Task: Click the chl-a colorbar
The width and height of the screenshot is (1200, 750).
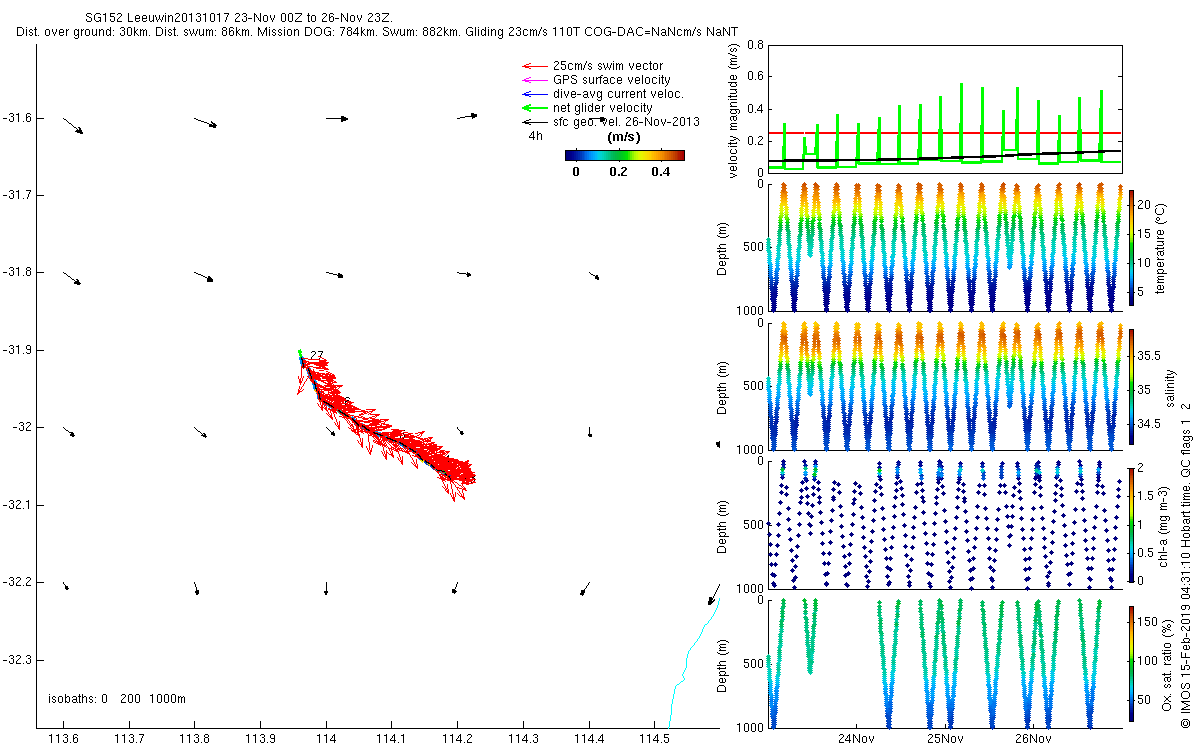Action: 1131,523
